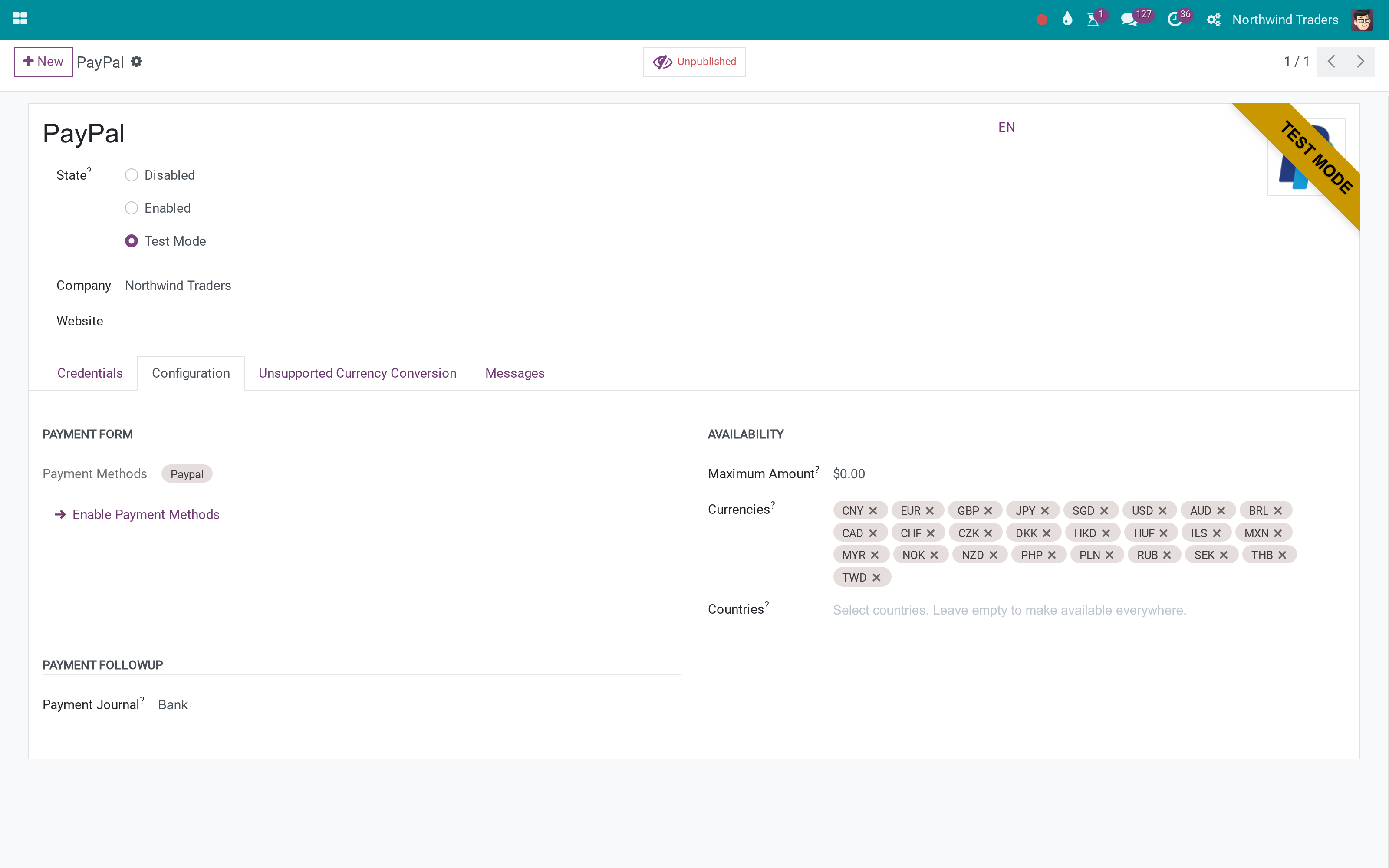
Task: Remove the CNY currency tag
Action: tap(873, 511)
